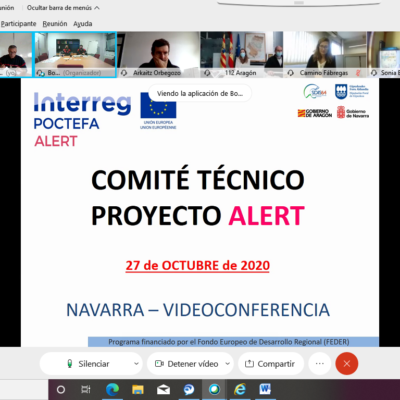400x400 pixels.
Task: Open Internet Explorer from the taskbar
Action: [240, 389]
